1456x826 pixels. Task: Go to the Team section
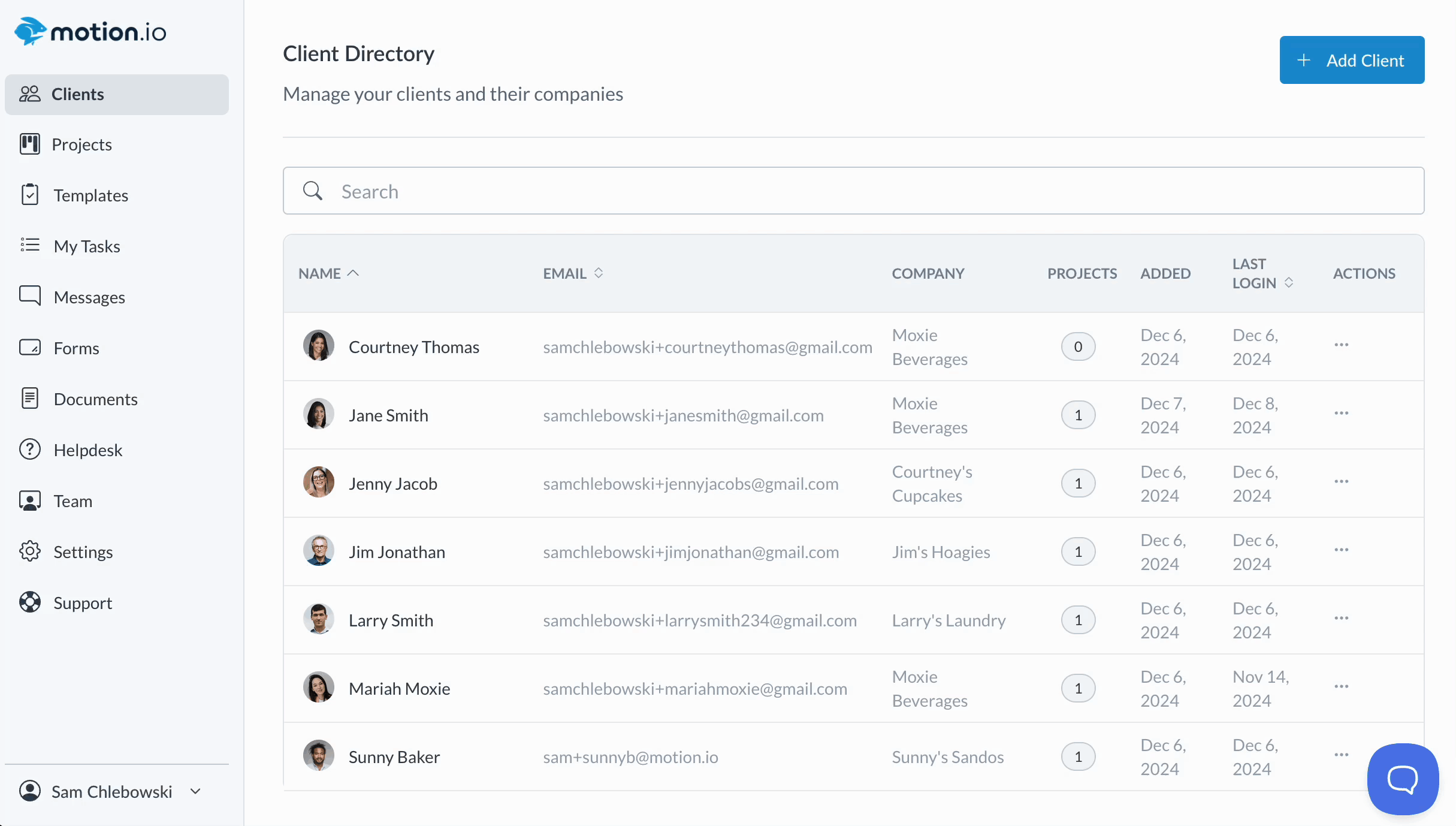73,501
